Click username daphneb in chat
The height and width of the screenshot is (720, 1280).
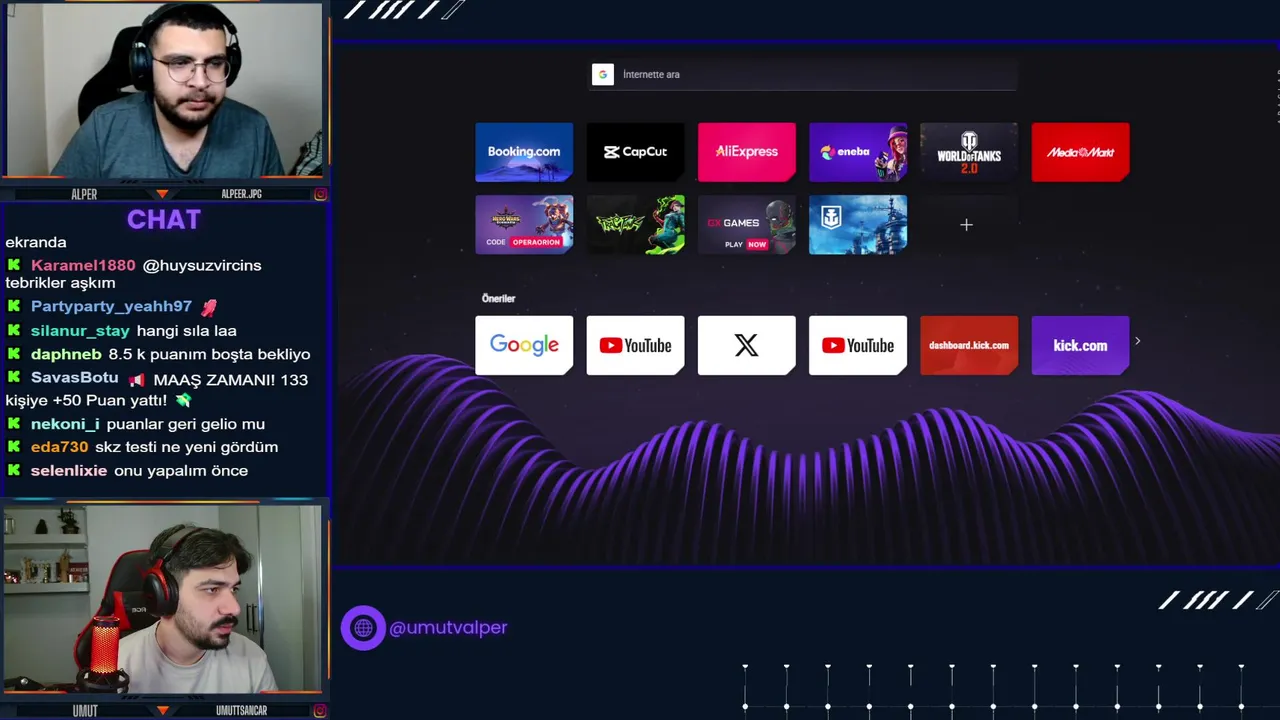[66, 354]
